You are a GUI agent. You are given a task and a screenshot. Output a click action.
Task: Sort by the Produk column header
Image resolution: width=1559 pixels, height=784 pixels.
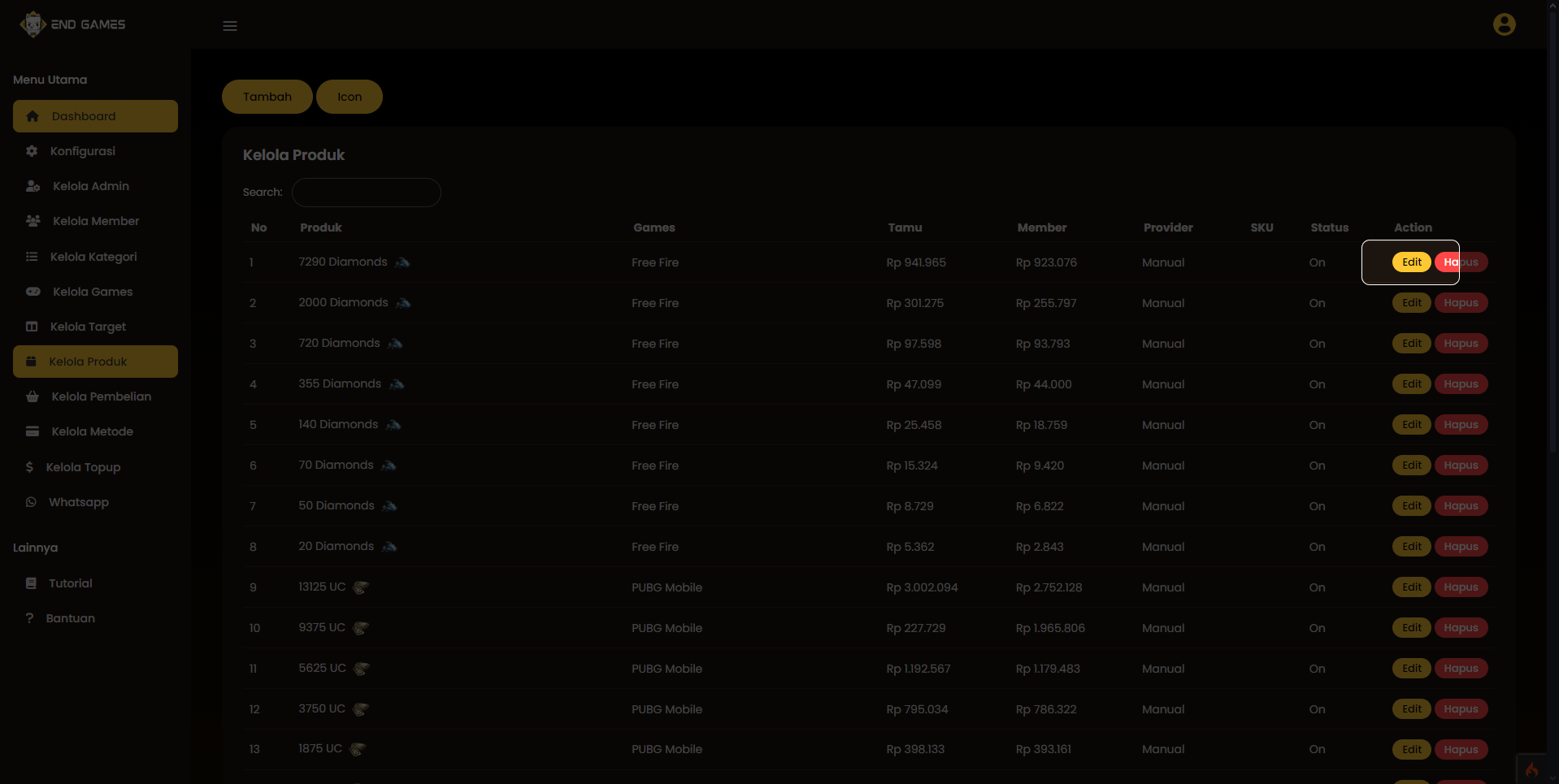coord(320,227)
